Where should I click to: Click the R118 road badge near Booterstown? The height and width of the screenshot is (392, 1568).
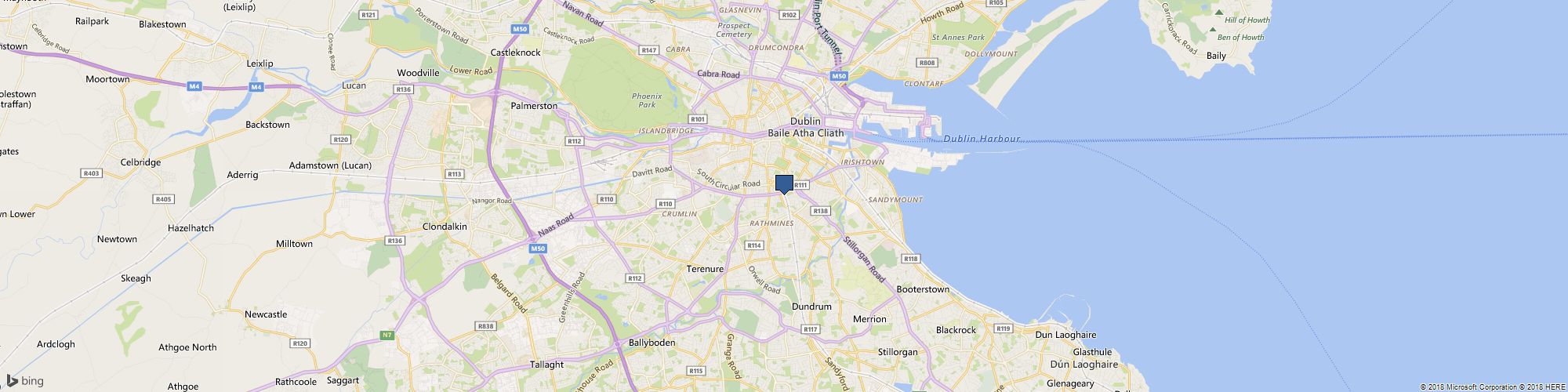[910, 259]
